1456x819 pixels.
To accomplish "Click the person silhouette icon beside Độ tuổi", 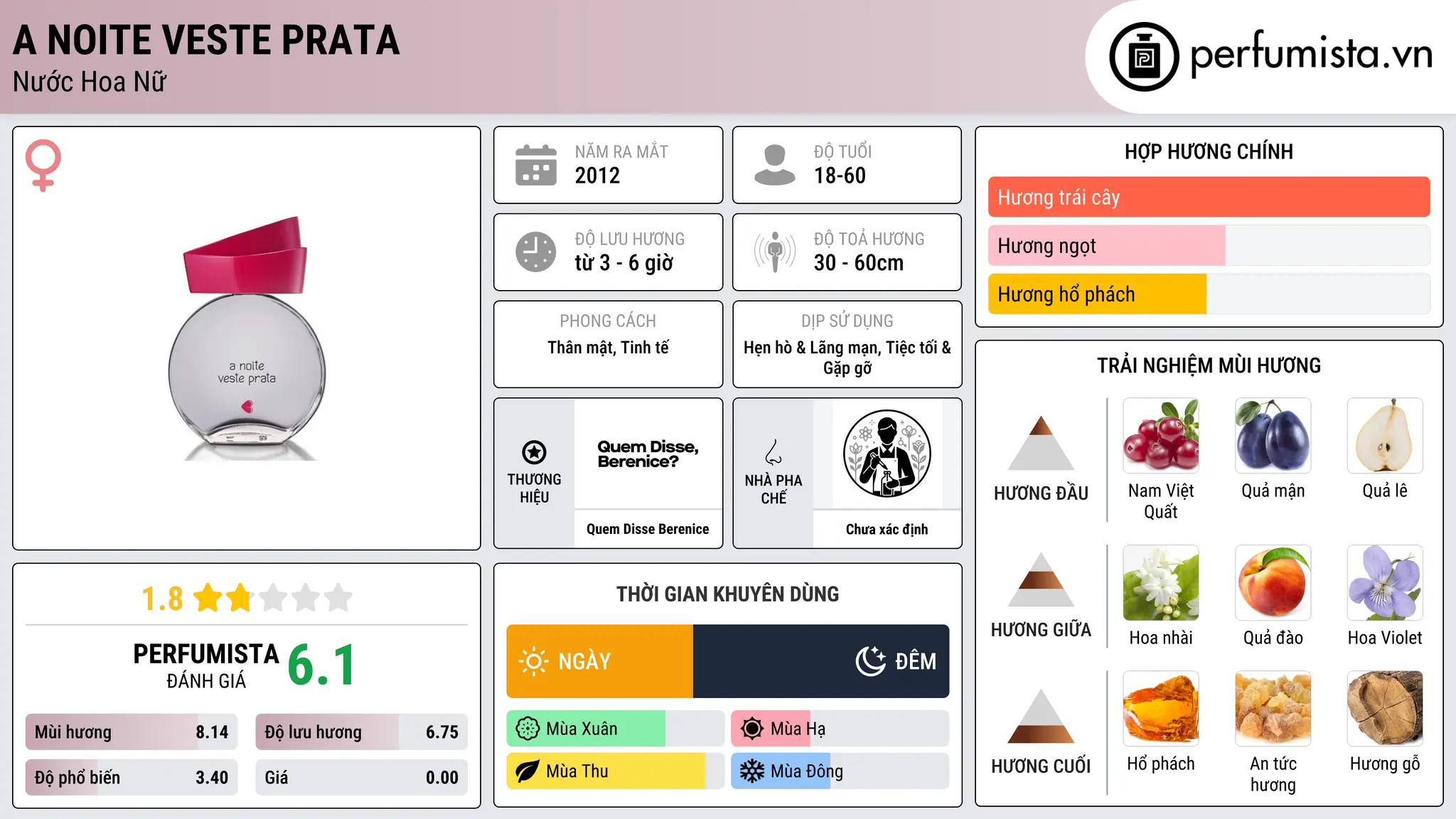I will tap(774, 165).
